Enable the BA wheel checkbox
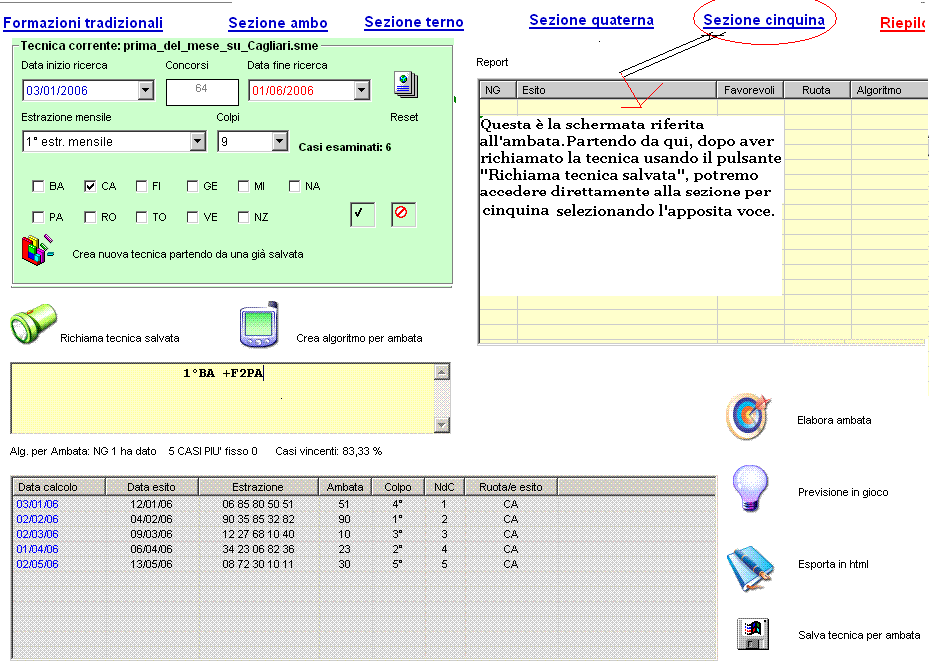Image resolution: width=929 pixels, height=661 pixels. [39, 187]
